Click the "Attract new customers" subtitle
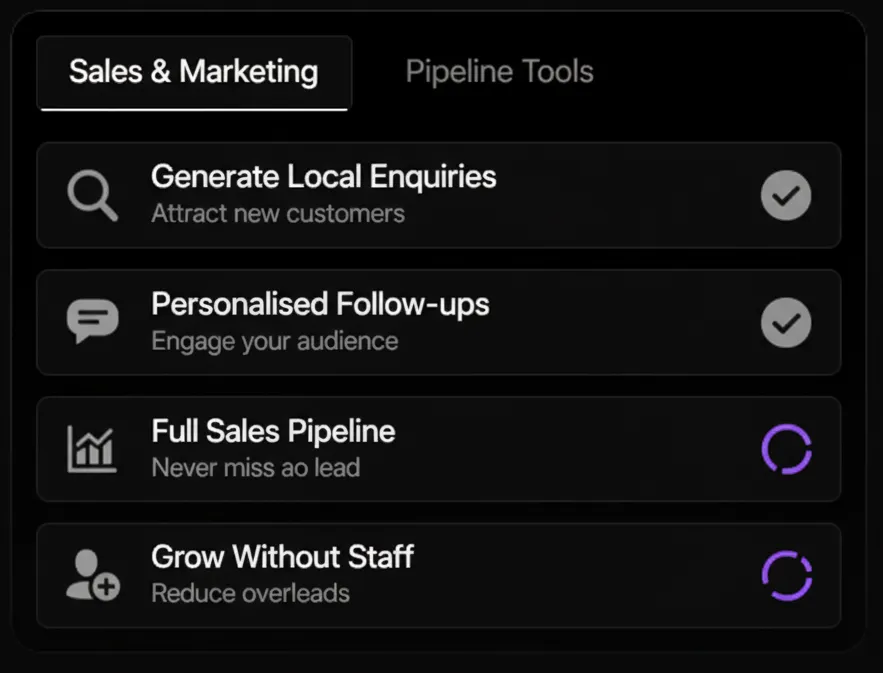The height and width of the screenshot is (673, 883). (278, 213)
